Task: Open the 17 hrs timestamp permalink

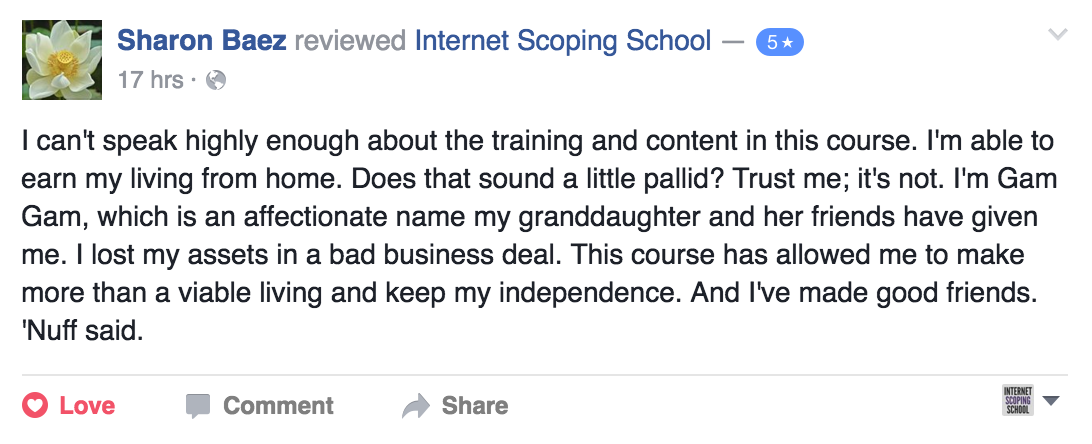Action: point(150,80)
